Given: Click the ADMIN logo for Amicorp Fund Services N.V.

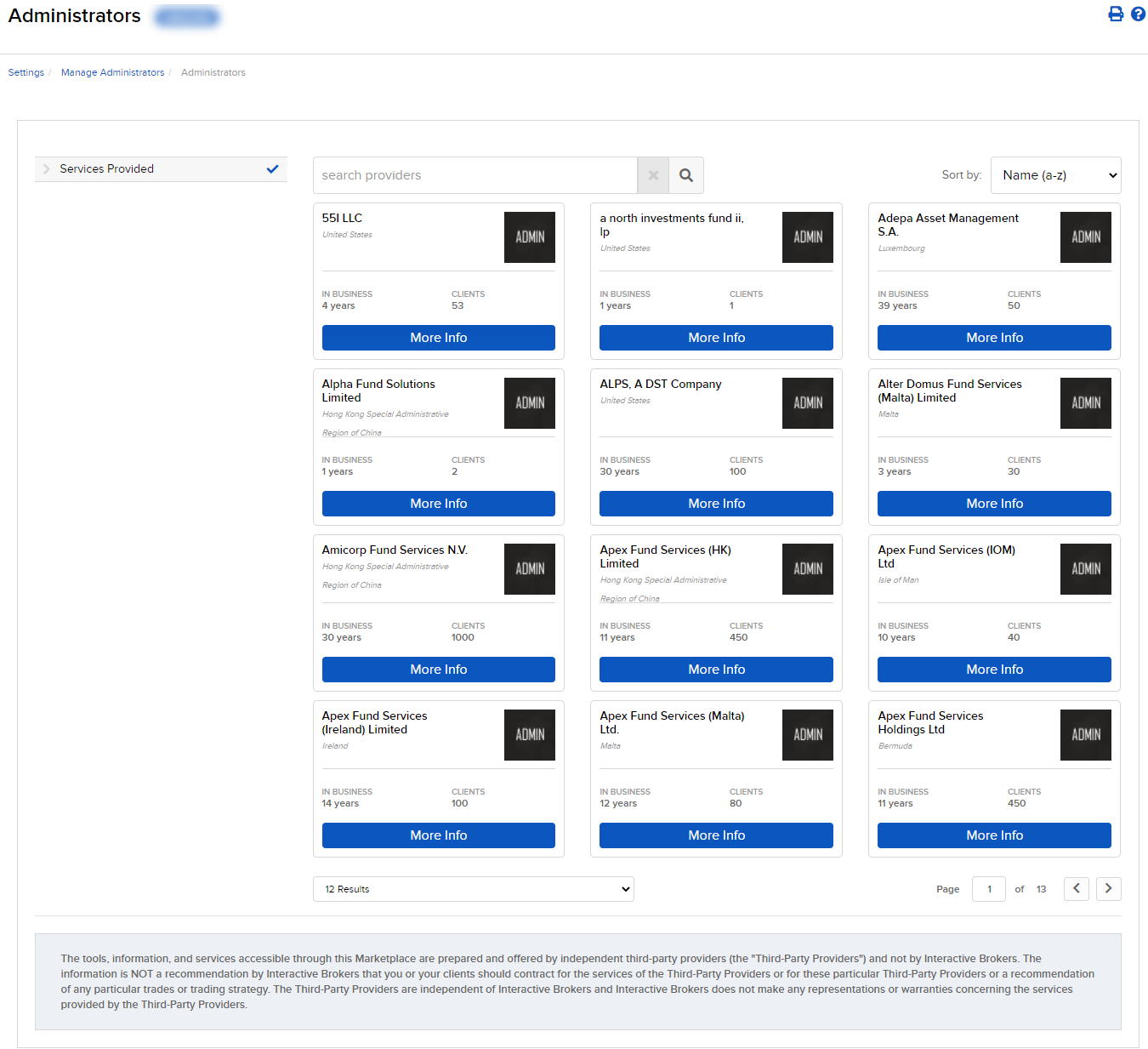Looking at the screenshot, I should point(529,569).
